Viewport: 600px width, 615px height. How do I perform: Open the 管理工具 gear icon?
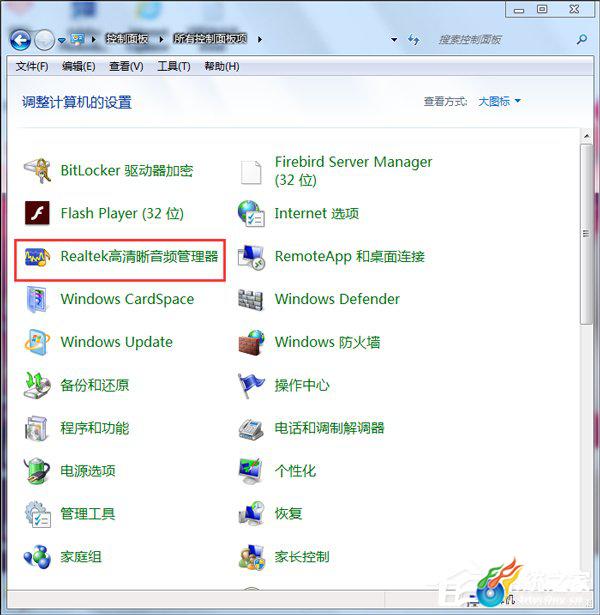coord(38,514)
